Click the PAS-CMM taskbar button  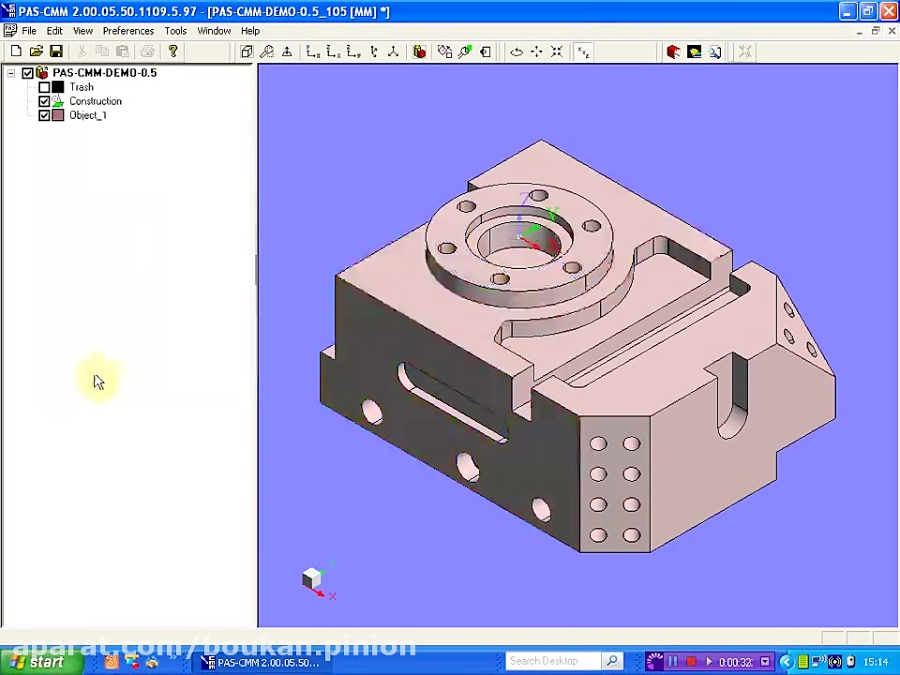pos(260,661)
